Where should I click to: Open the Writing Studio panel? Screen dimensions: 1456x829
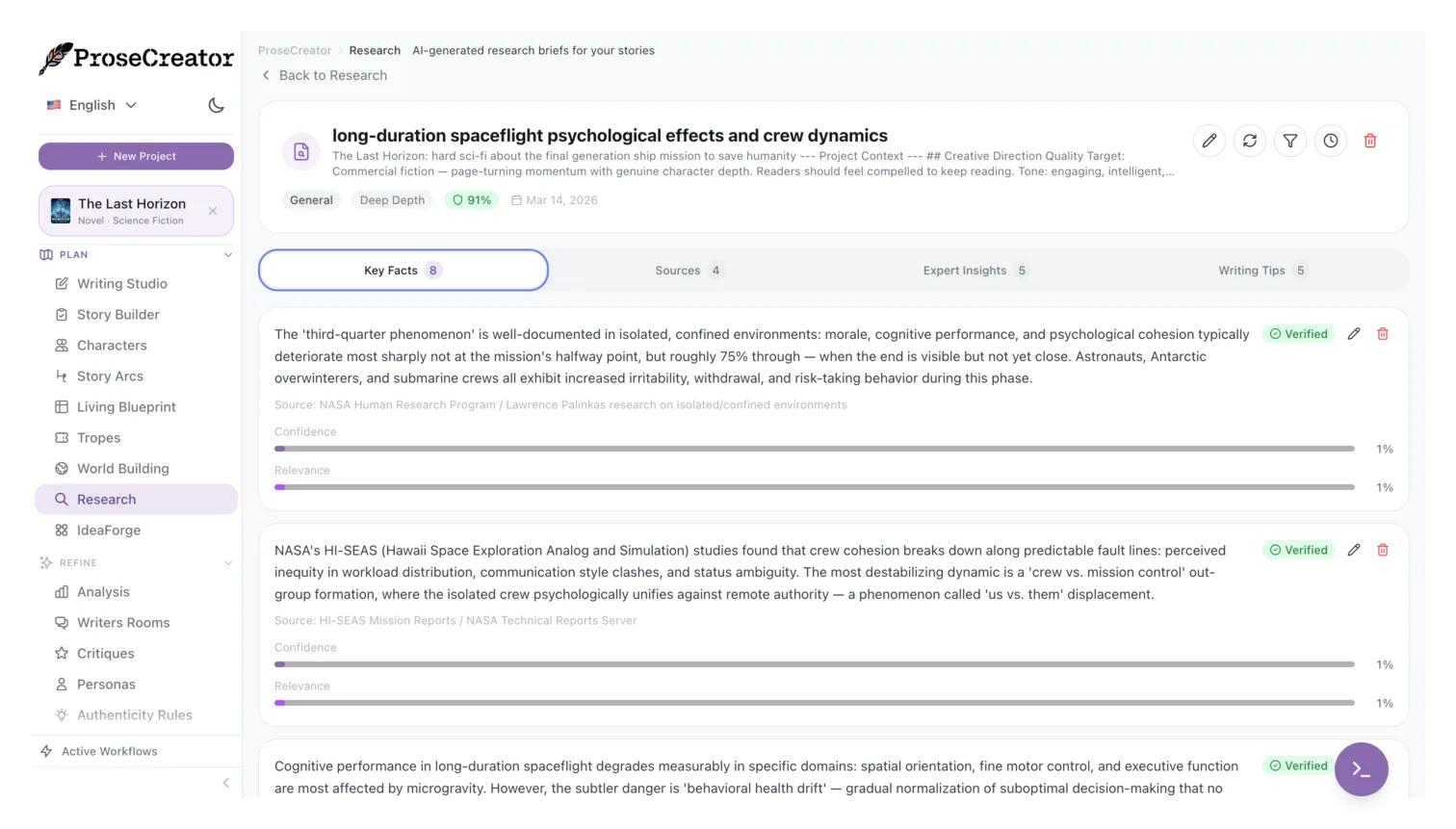pos(121,284)
